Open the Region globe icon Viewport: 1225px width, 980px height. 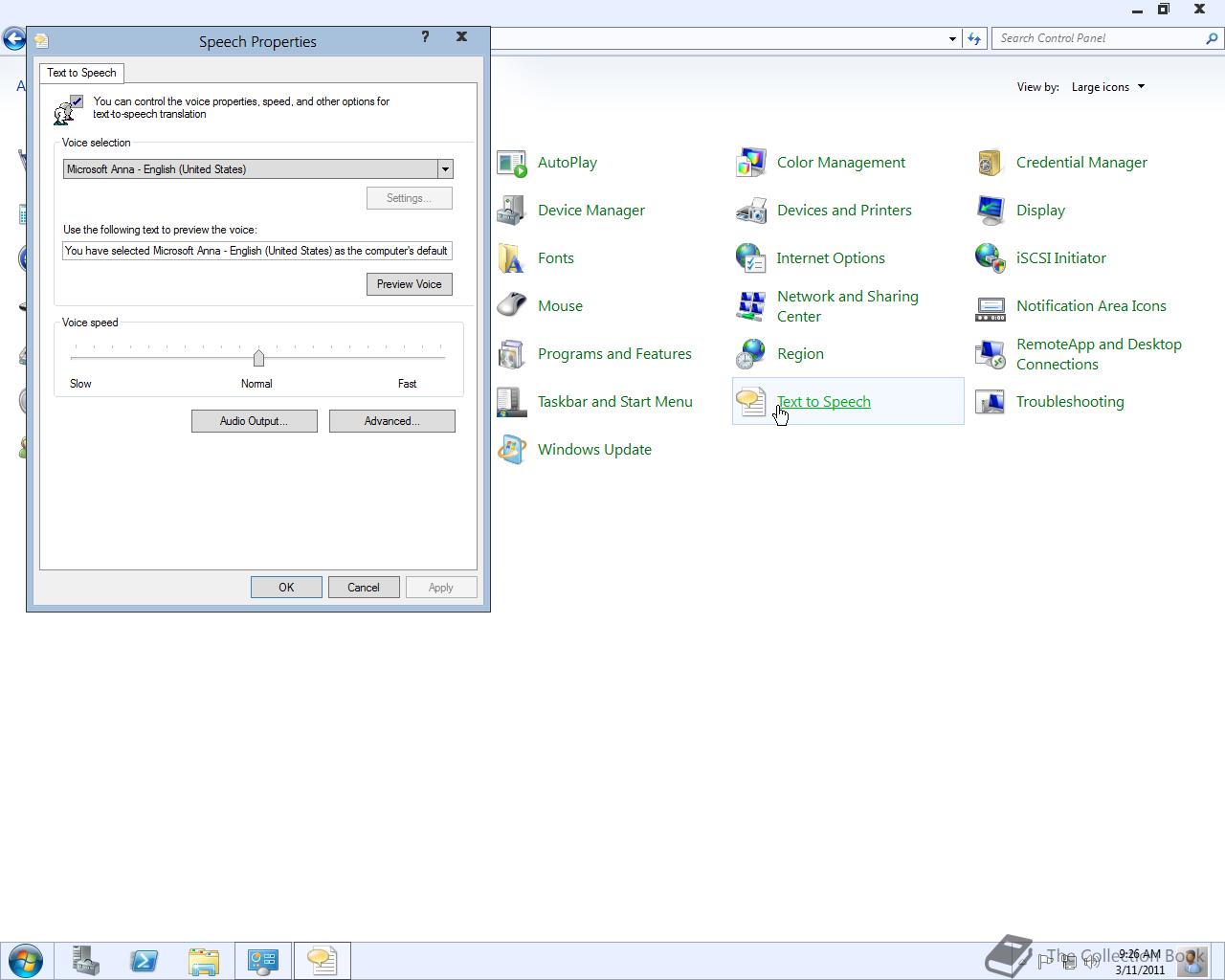(x=751, y=354)
